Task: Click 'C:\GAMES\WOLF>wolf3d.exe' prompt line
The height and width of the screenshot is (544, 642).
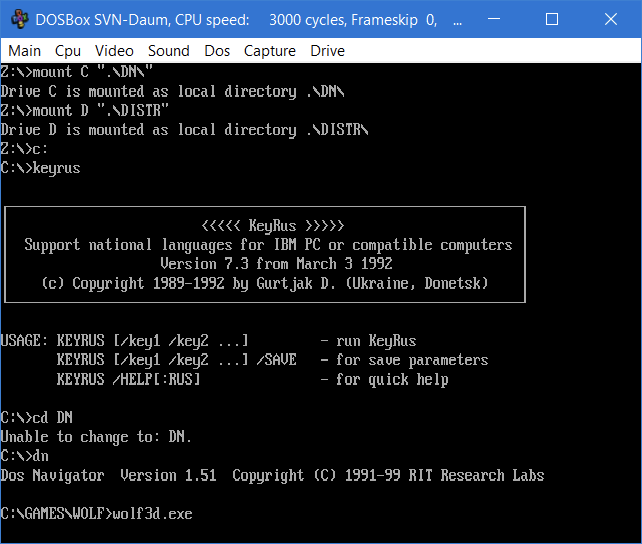Action: (96, 514)
